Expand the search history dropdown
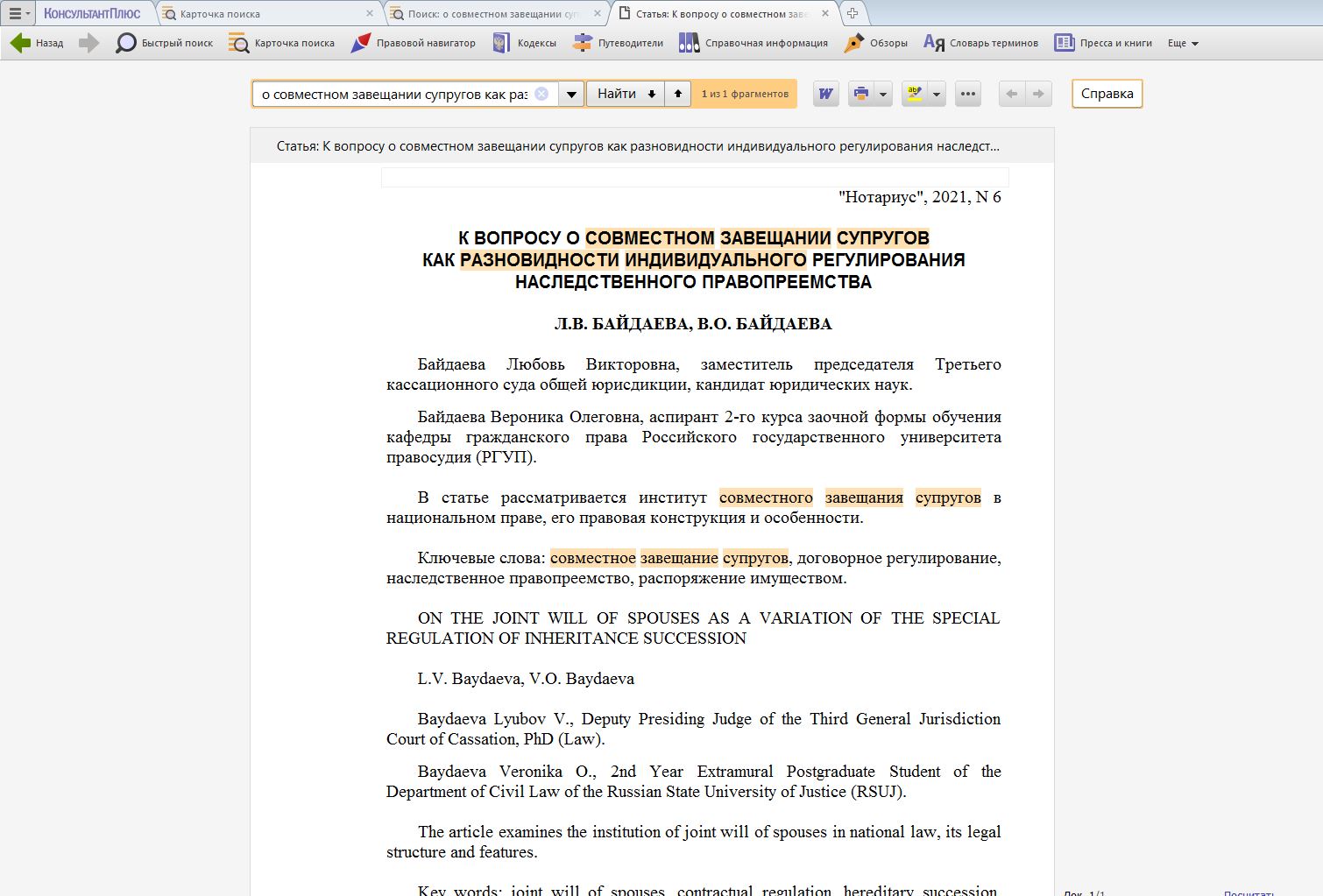Image resolution: width=1323 pixels, height=896 pixels. pyautogui.click(x=571, y=94)
